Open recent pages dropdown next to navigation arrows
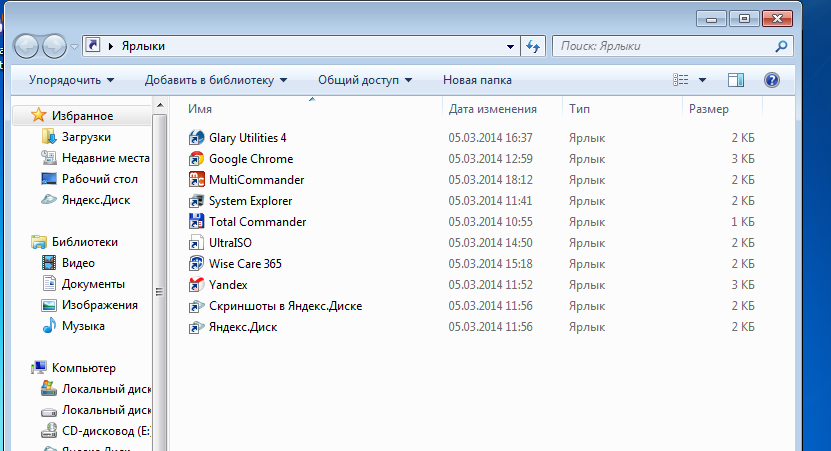The width and height of the screenshot is (831, 451). [x=74, y=47]
